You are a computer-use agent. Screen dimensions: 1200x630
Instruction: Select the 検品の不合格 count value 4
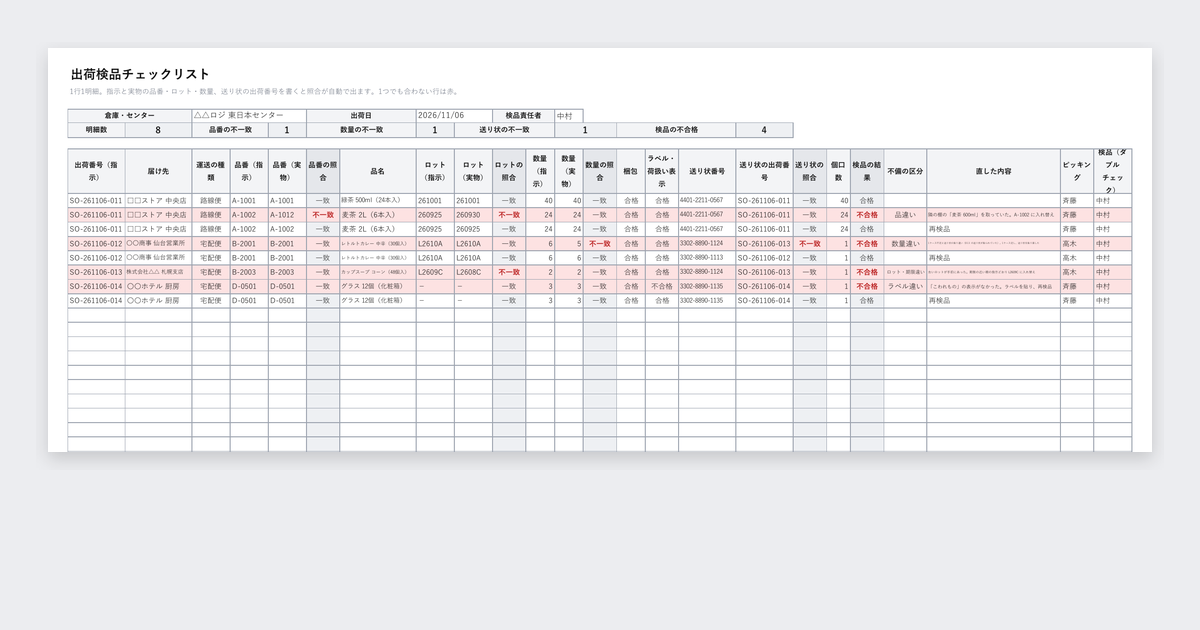tap(764, 130)
